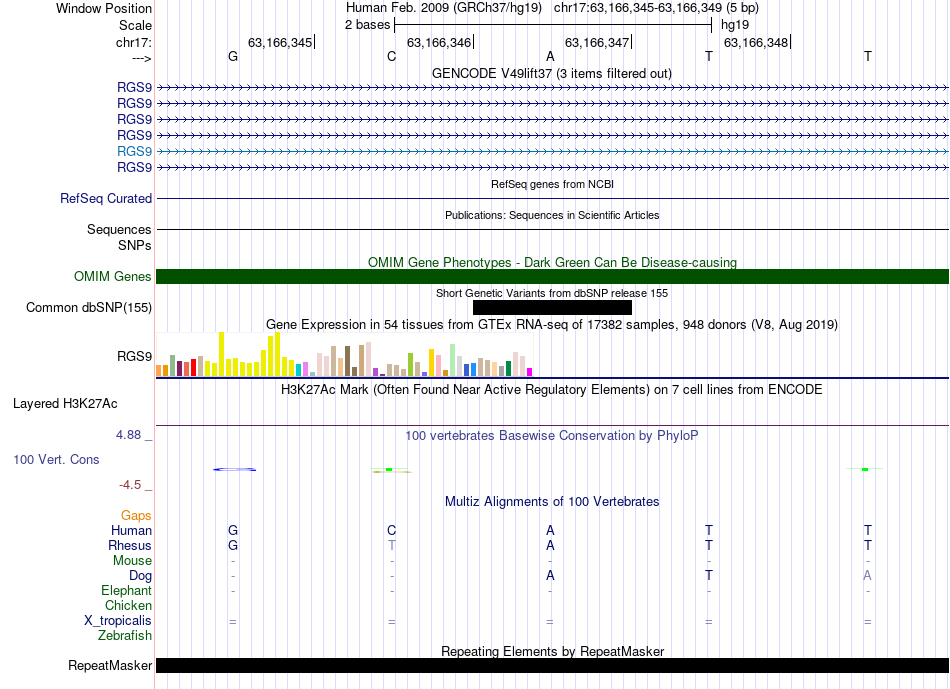Open the Basewise Conservation by PhyloP title

pos(552,436)
